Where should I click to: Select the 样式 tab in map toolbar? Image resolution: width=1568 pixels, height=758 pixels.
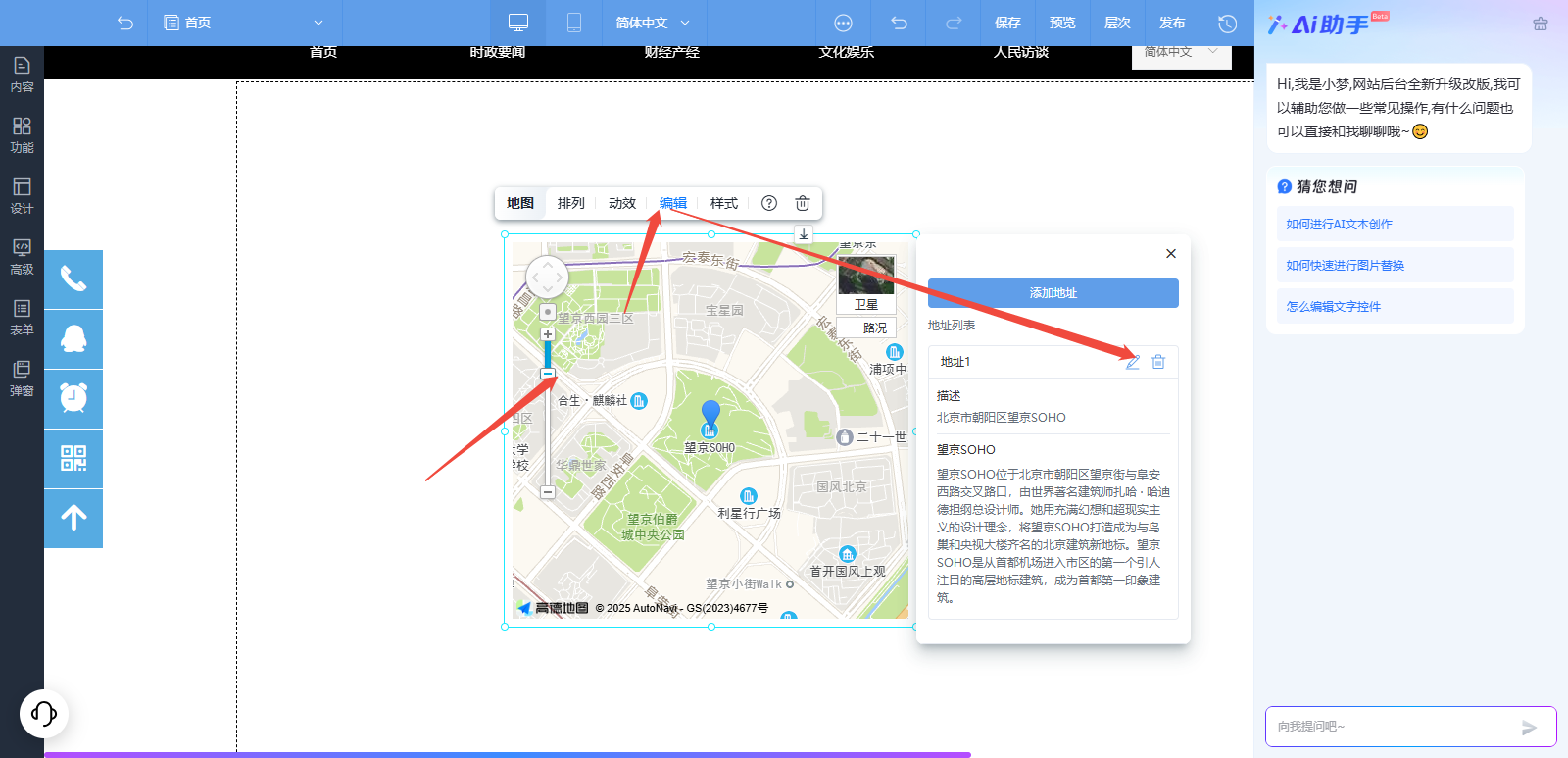click(724, 203)
